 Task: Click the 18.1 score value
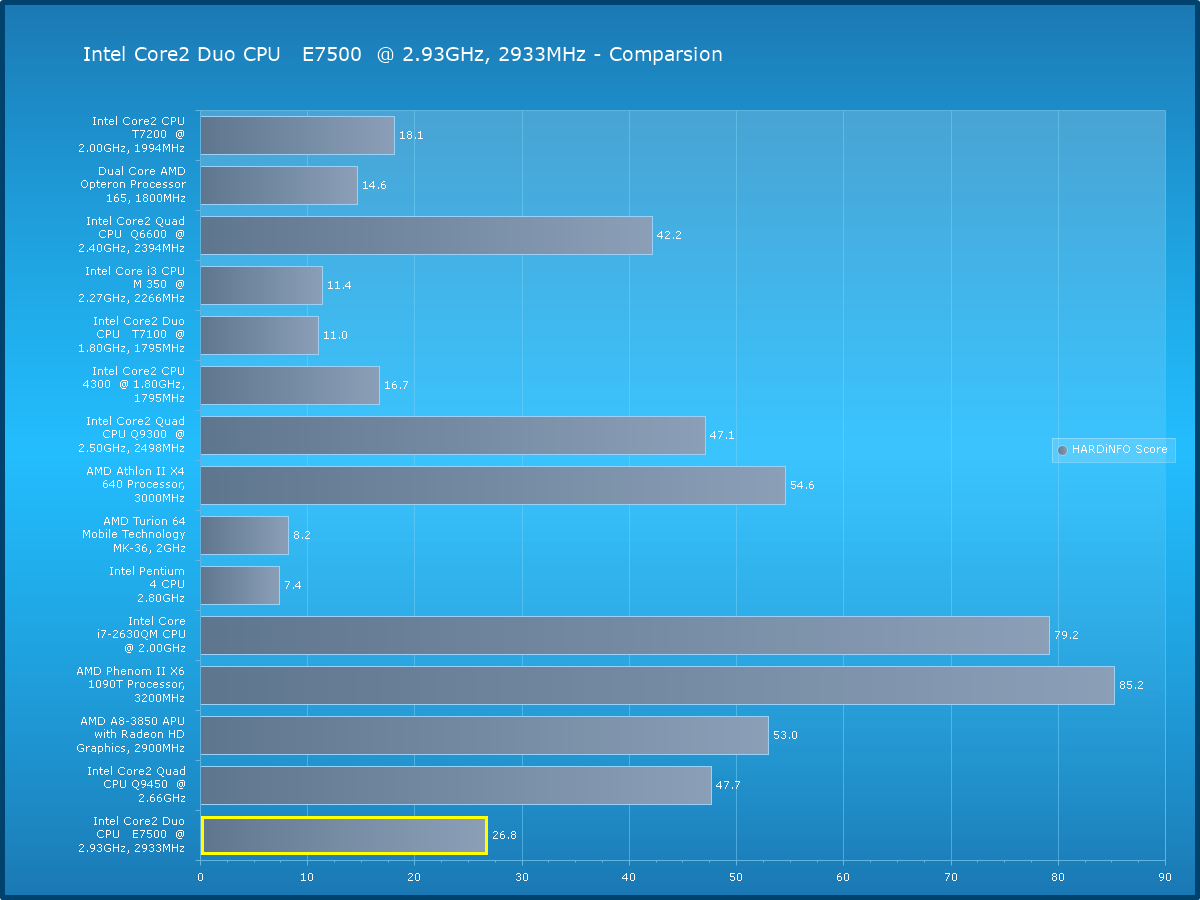411,135
